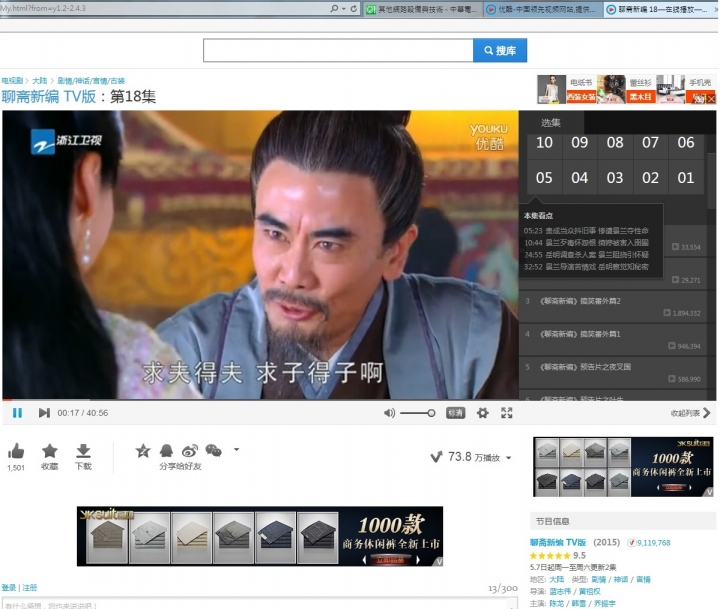Focus the Youku search input field
This screenshot has height=609, width=720.
point(338,50)
